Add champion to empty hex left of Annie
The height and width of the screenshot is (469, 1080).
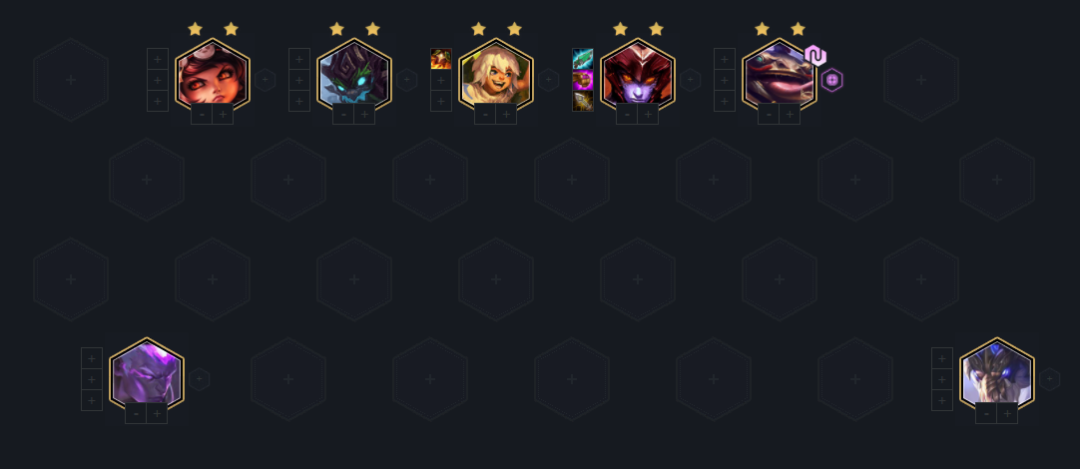coord(71,80)
